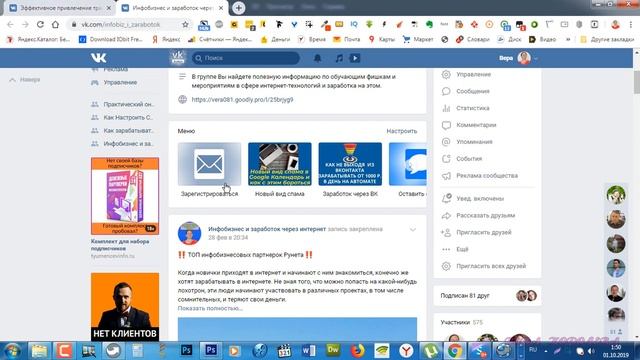
Task: Open Статистика in the right menu
Action: 473,108
